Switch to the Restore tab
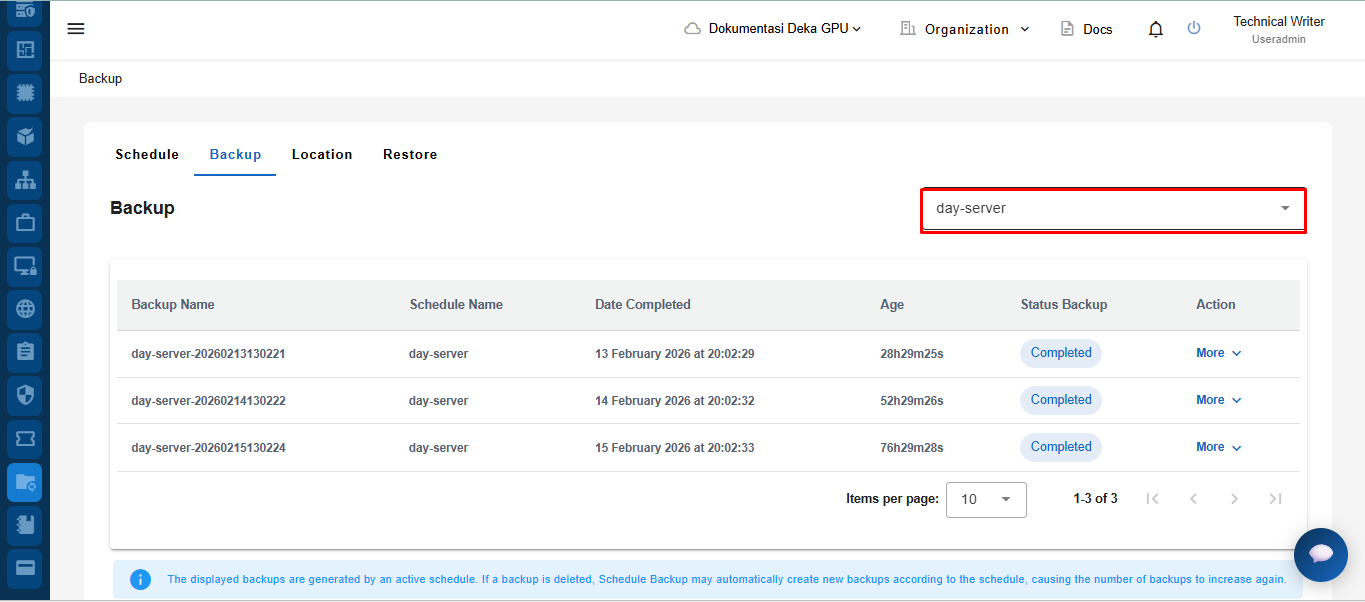 pyautogui.click(x=410, y=154)
